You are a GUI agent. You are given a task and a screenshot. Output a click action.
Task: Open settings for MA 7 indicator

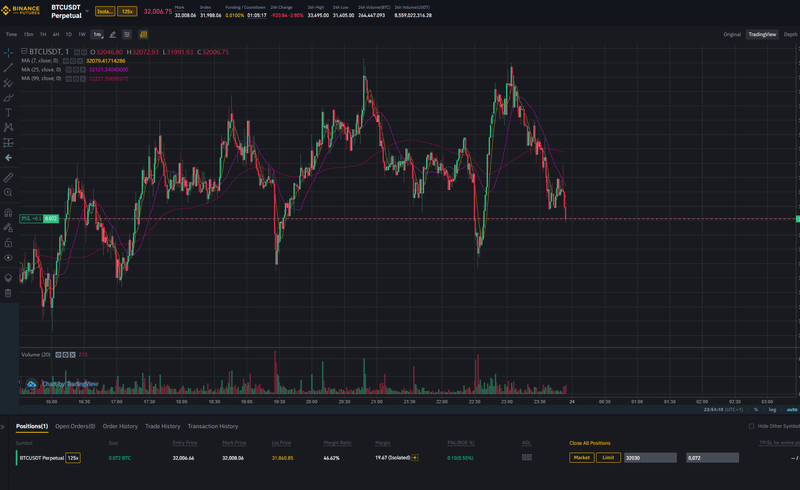73,61
